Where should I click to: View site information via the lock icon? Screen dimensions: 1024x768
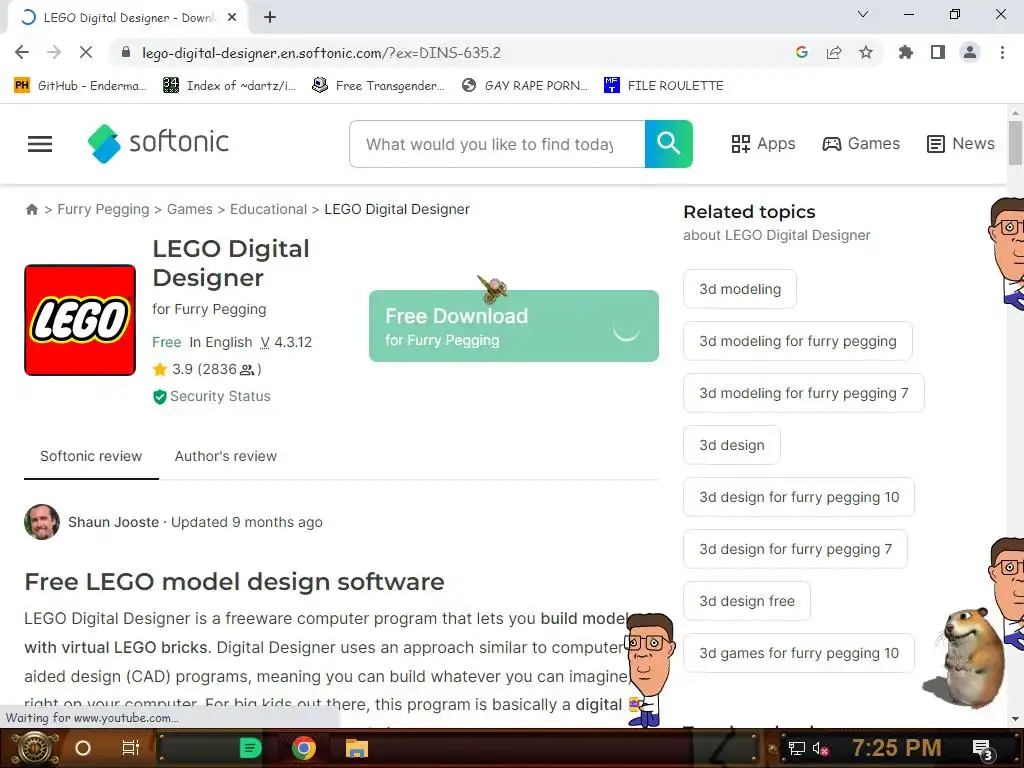click(126, 52)
